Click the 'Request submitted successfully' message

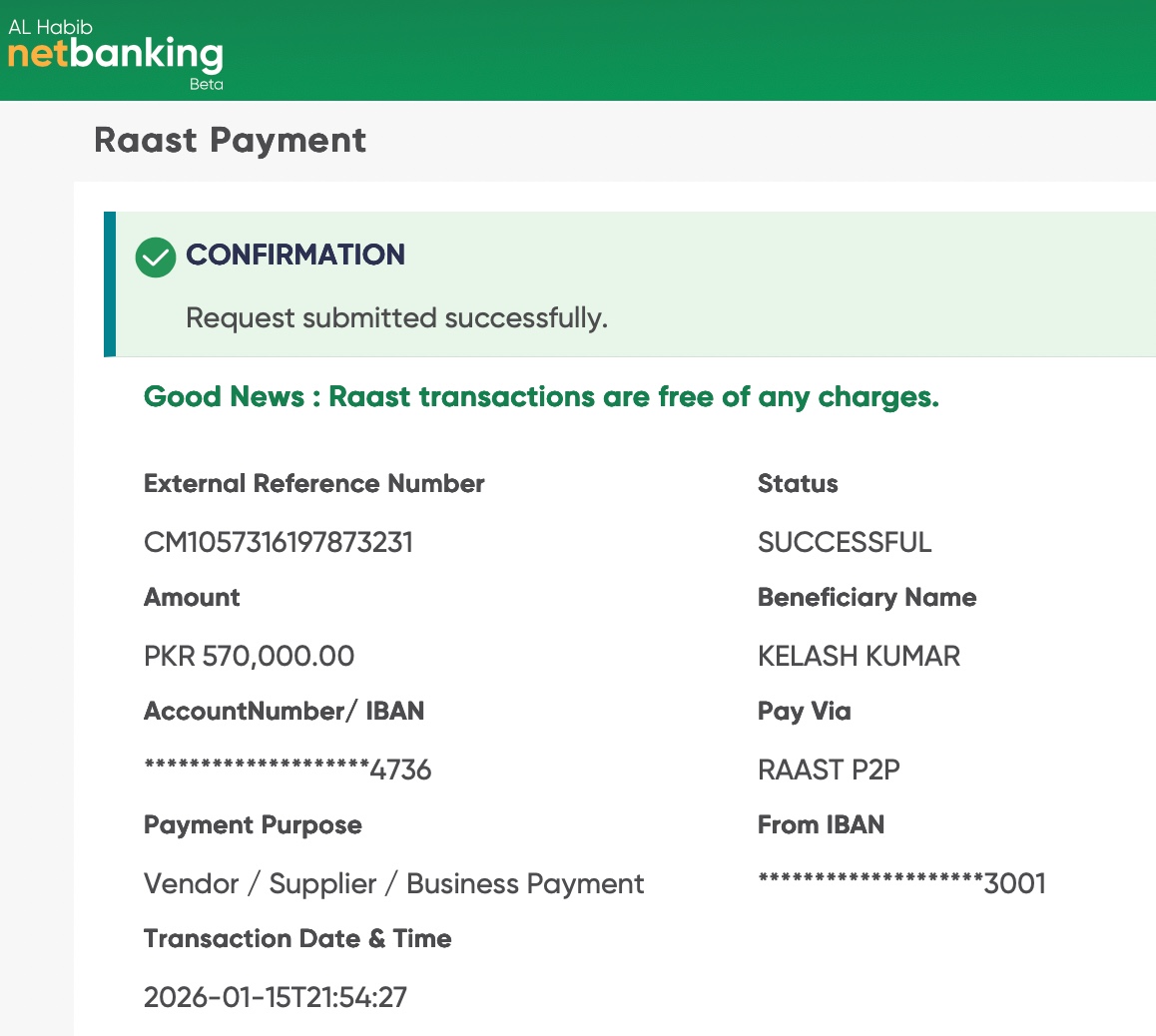pos(396,318)
